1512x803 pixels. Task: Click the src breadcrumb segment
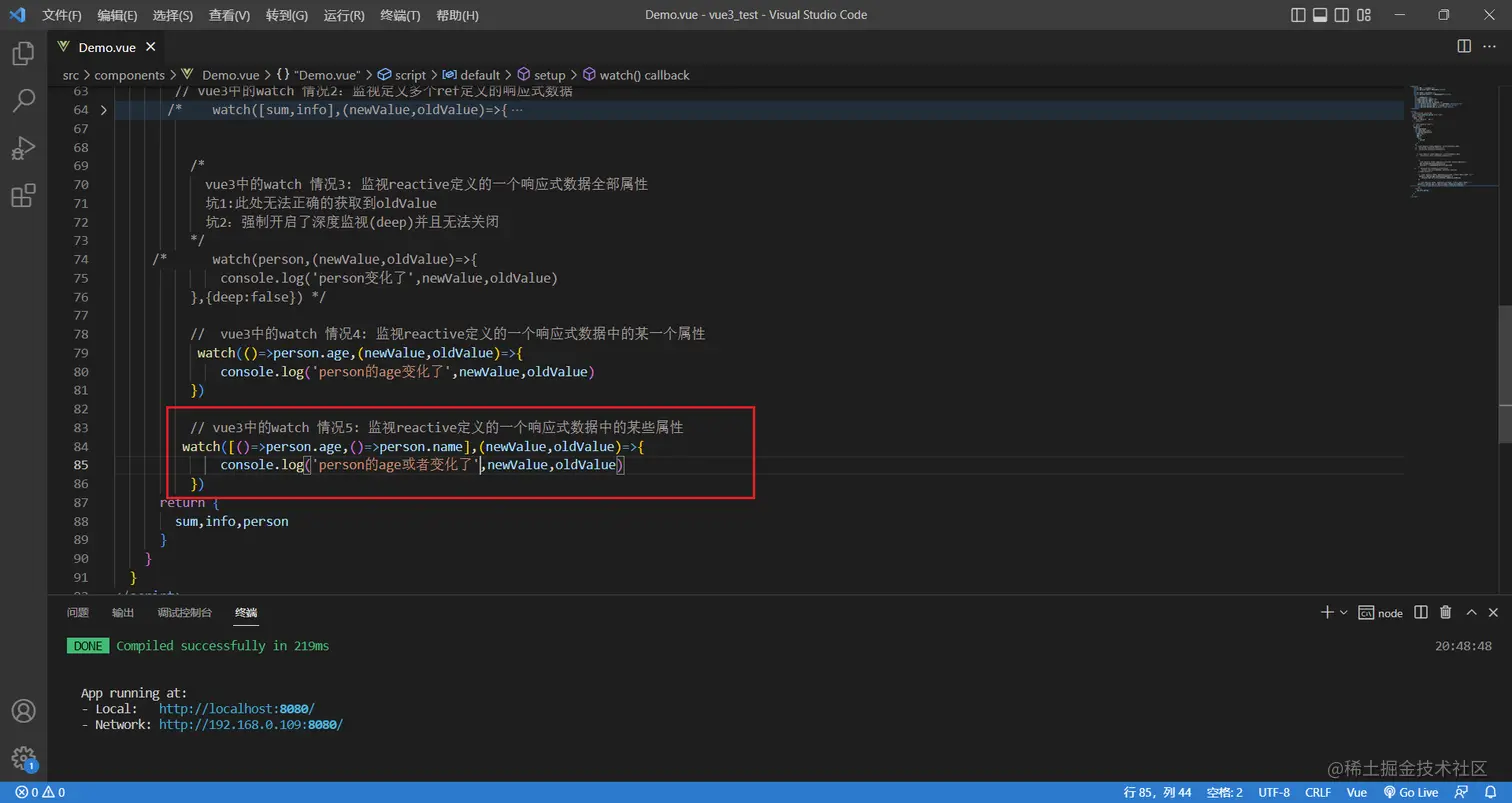coord(71,75)
